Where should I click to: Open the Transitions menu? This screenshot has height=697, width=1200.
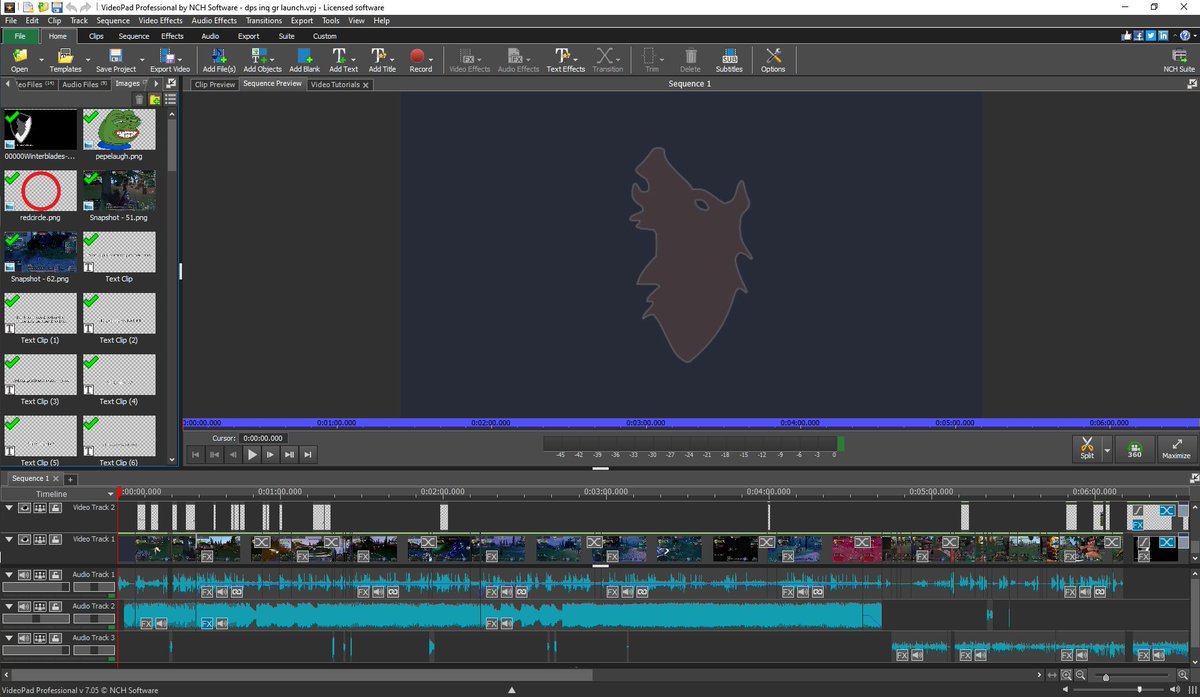(263, 20)
